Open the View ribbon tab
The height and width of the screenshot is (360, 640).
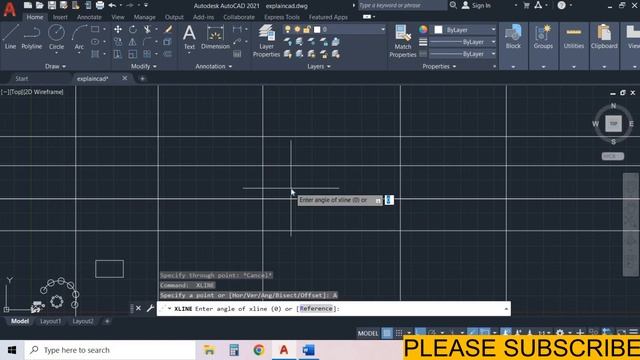[x=118, y=17]
